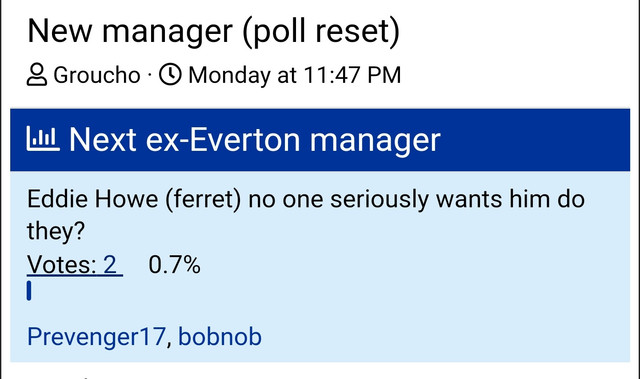Click the number 2 in Votes count

[x=110, y=265]
